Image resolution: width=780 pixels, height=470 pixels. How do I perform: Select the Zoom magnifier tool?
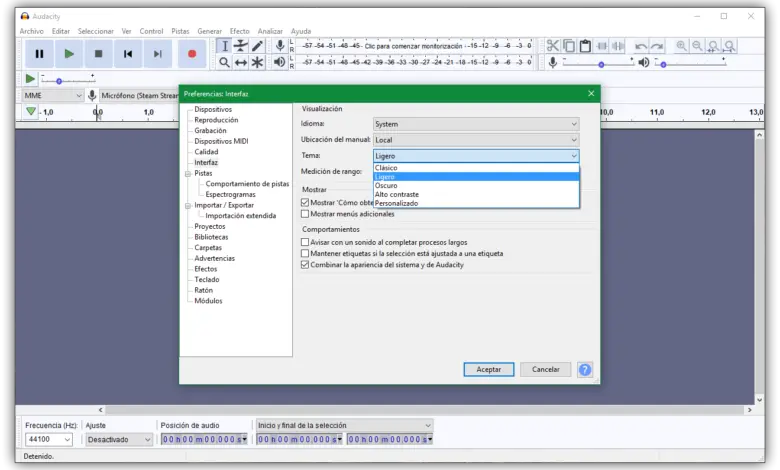[224, 62]
